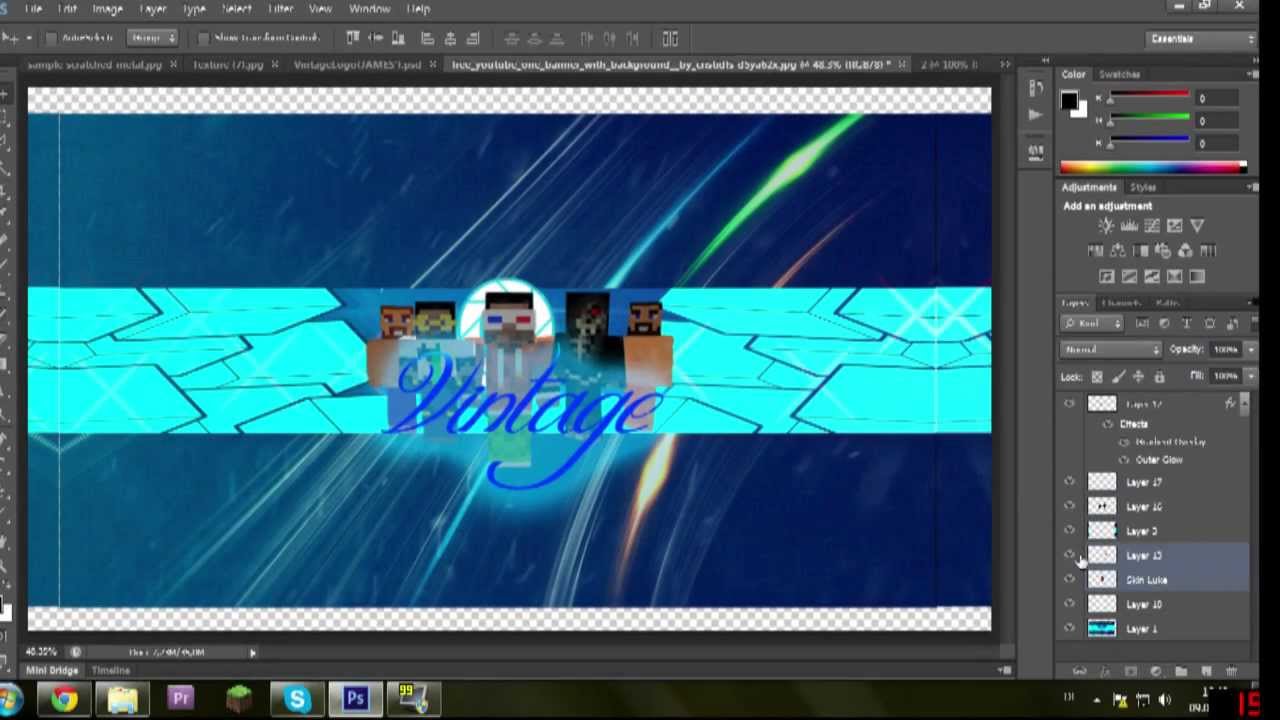
Task: Click the link layers icon
Action: [x=1080, y=671]
